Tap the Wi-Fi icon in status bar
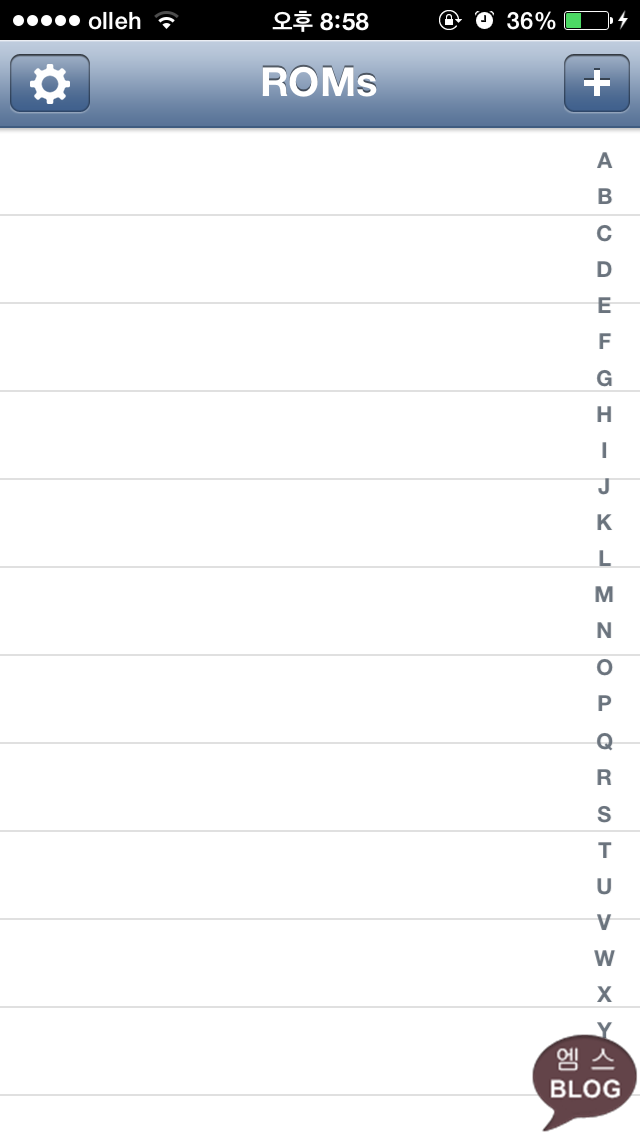 click(167, 20)
